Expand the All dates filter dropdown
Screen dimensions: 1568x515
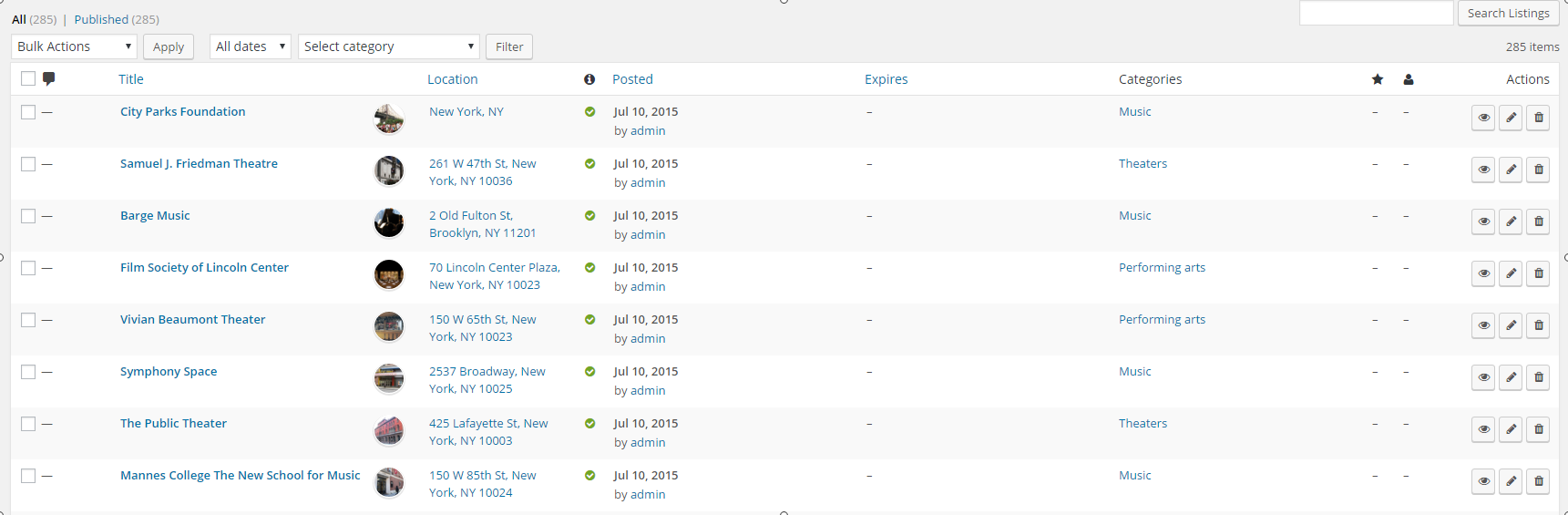[x=251, y=46]
